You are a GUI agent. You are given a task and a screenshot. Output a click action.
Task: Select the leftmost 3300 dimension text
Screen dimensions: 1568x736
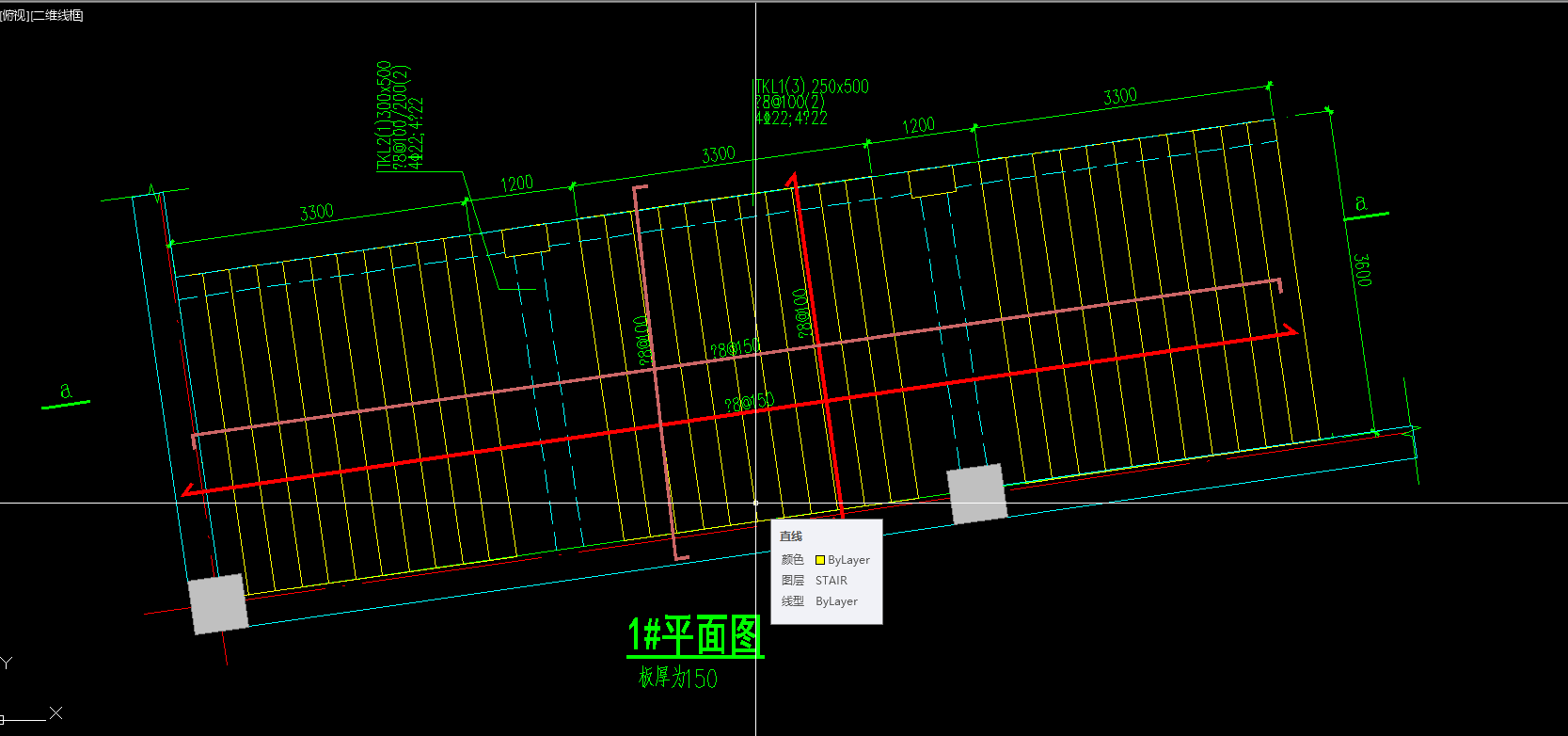coord(316,212)
